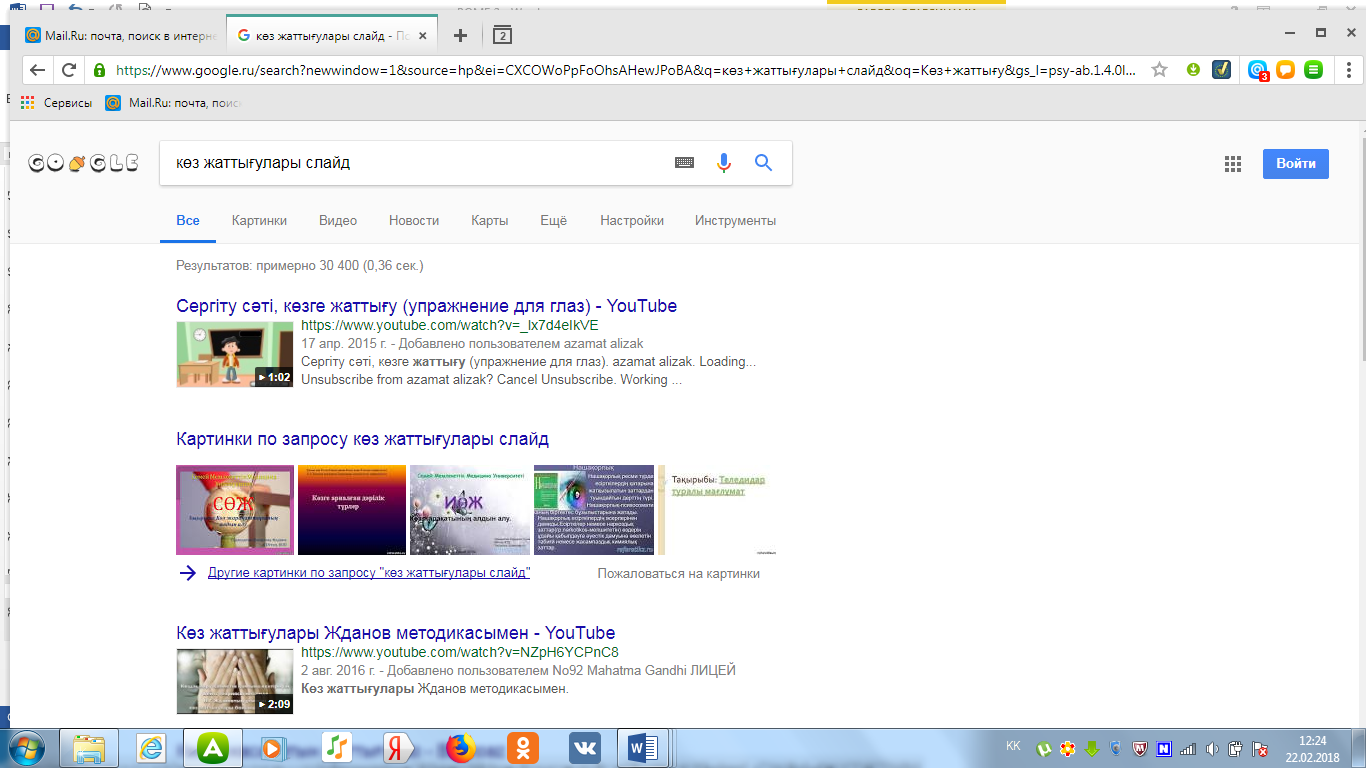Open the green lines extension icon
Image resolution: width=1366 pixels, height=768 pixels.
[1314, 70]
